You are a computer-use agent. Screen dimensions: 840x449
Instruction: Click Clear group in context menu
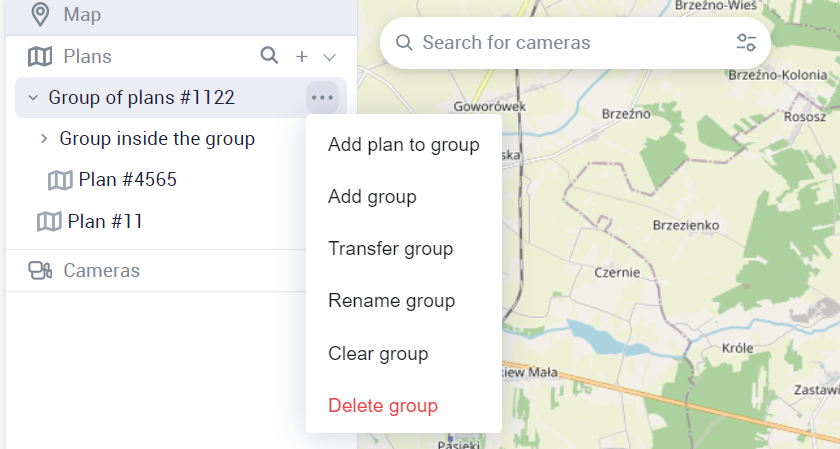[378, 354]
